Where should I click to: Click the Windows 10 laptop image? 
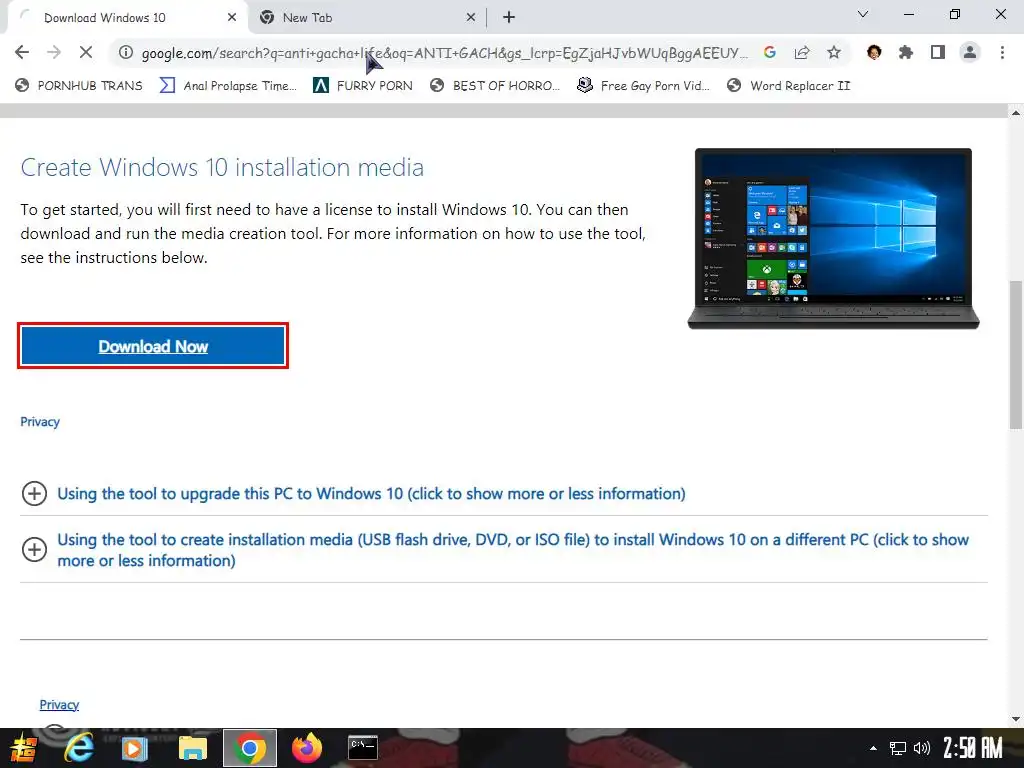(833, 238)
